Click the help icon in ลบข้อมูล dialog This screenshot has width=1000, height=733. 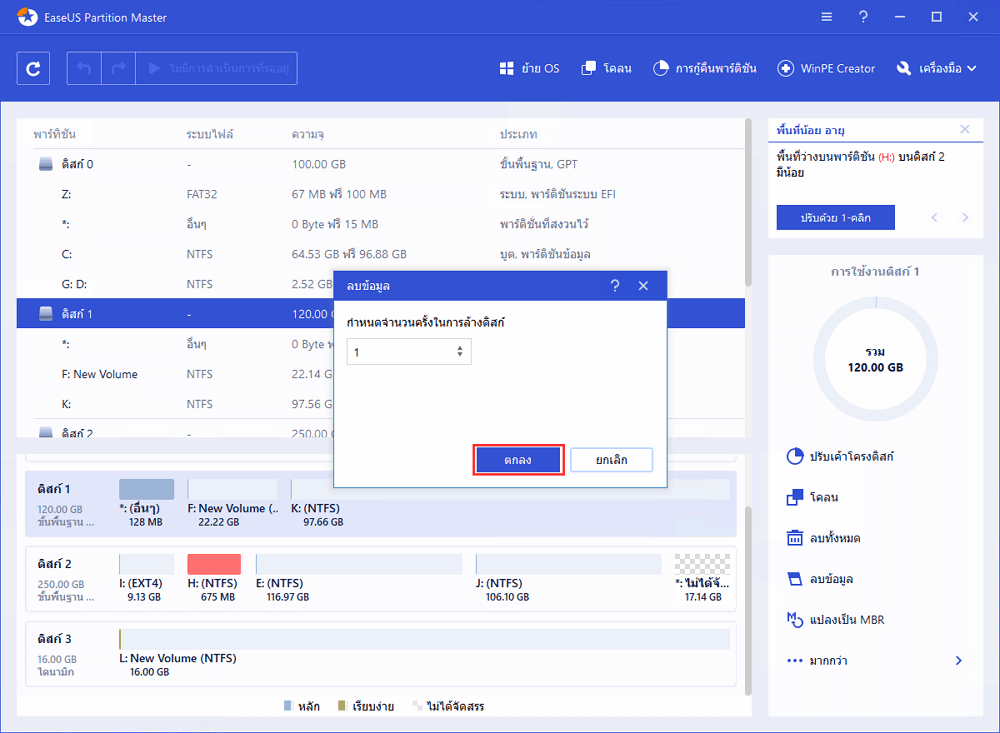click(615, 286)
